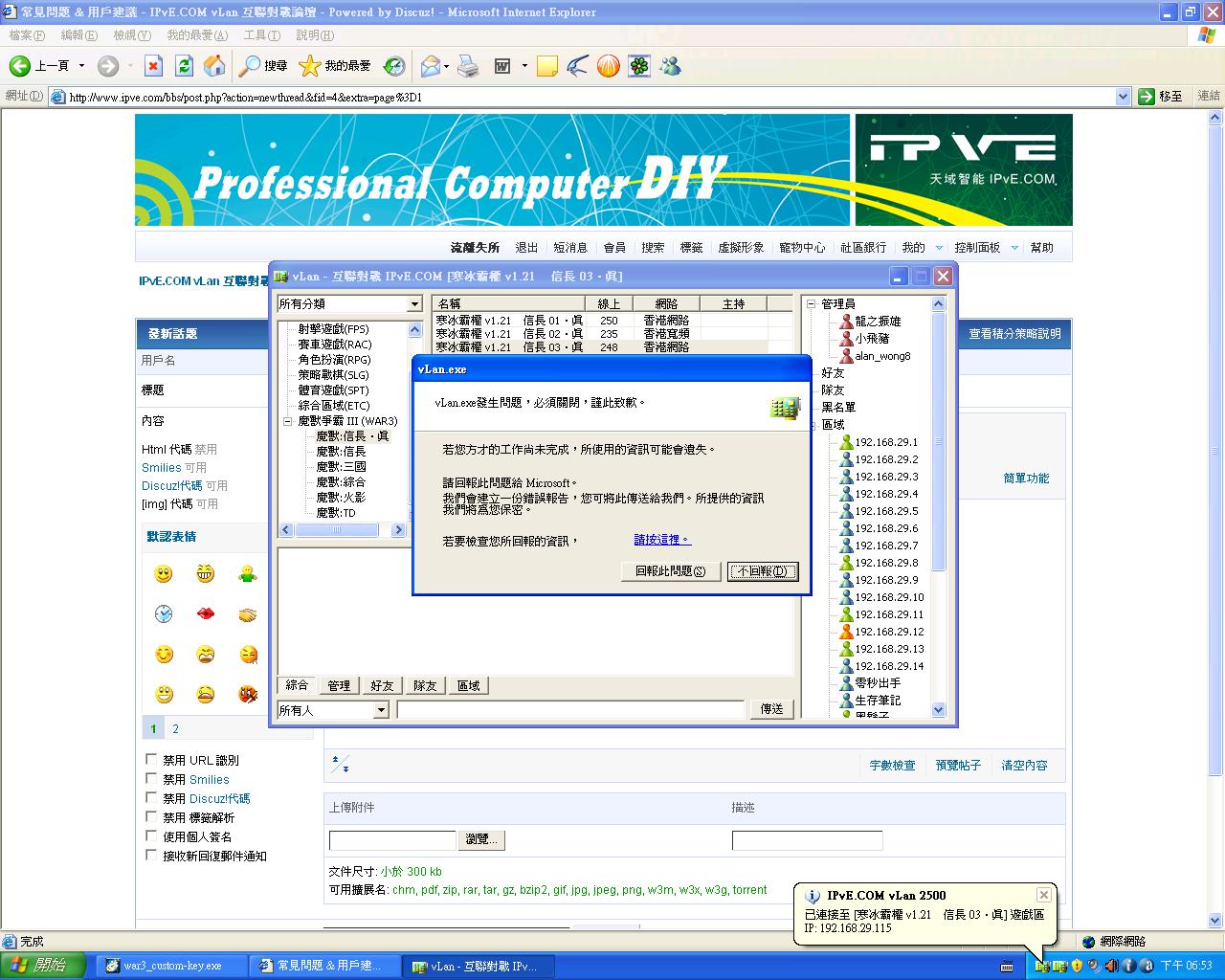Insert the blushing smiley emoticon

click(164, 655)
